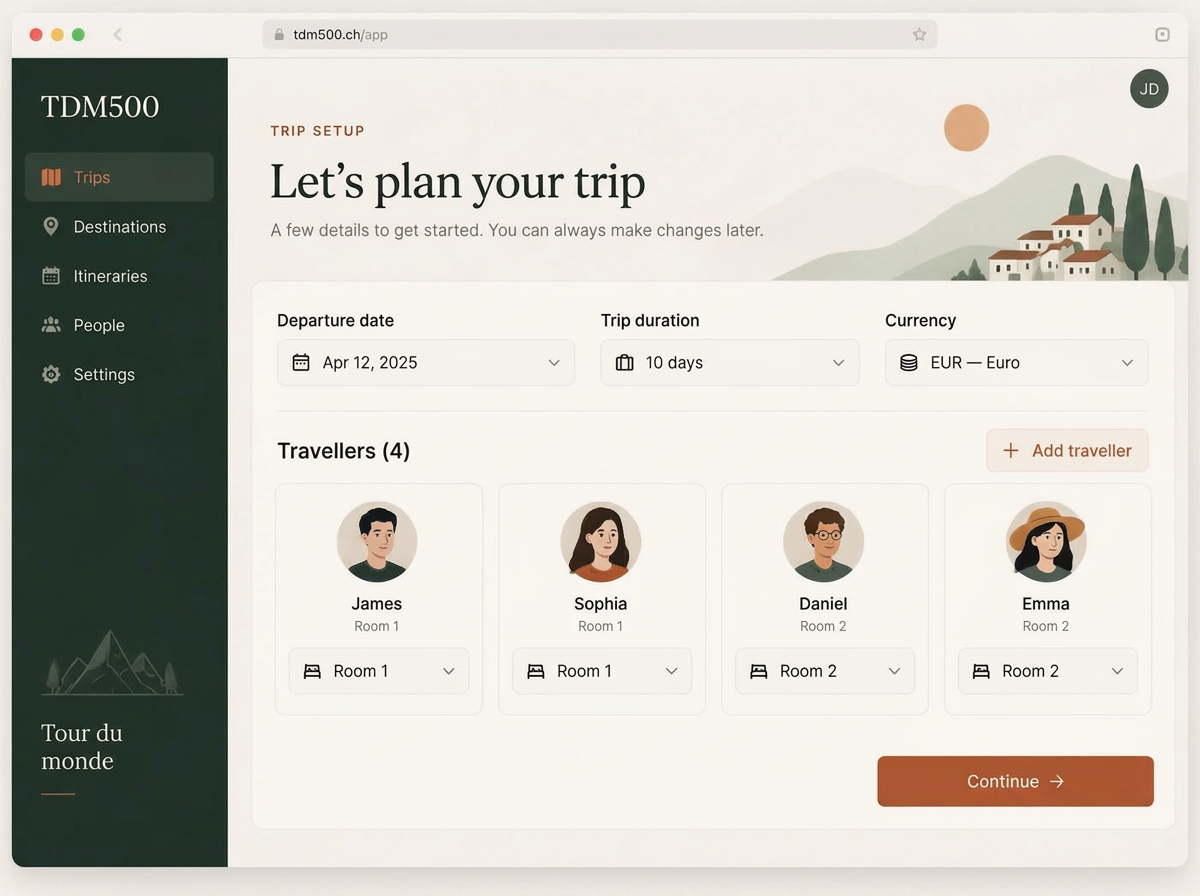Open Emma's Room 2 dropdown
This screenshot has height=896, width=1200.
(1048, 671)
